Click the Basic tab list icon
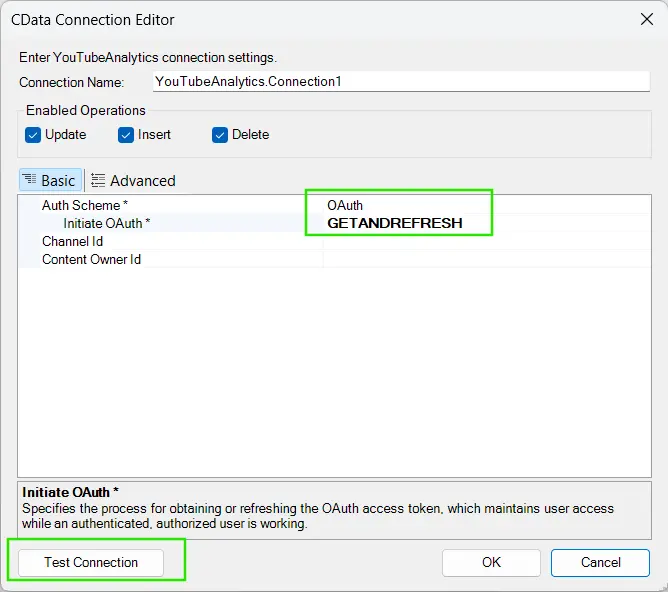 click(29, 180)
